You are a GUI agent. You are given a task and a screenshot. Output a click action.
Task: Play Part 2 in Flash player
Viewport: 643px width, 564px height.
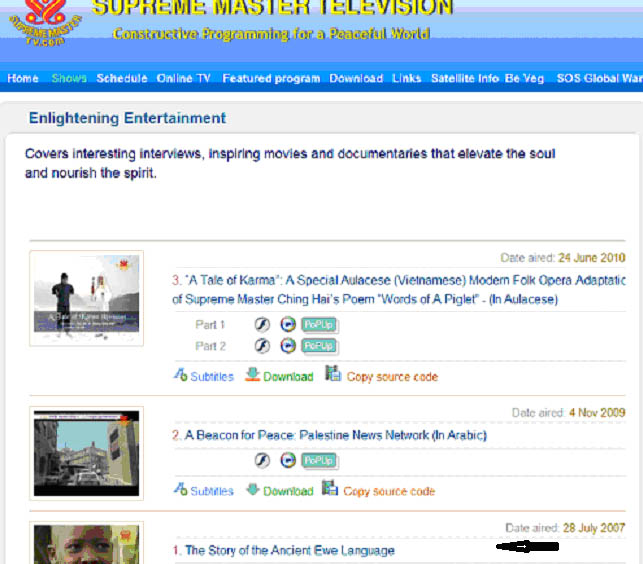click(262, 346)
